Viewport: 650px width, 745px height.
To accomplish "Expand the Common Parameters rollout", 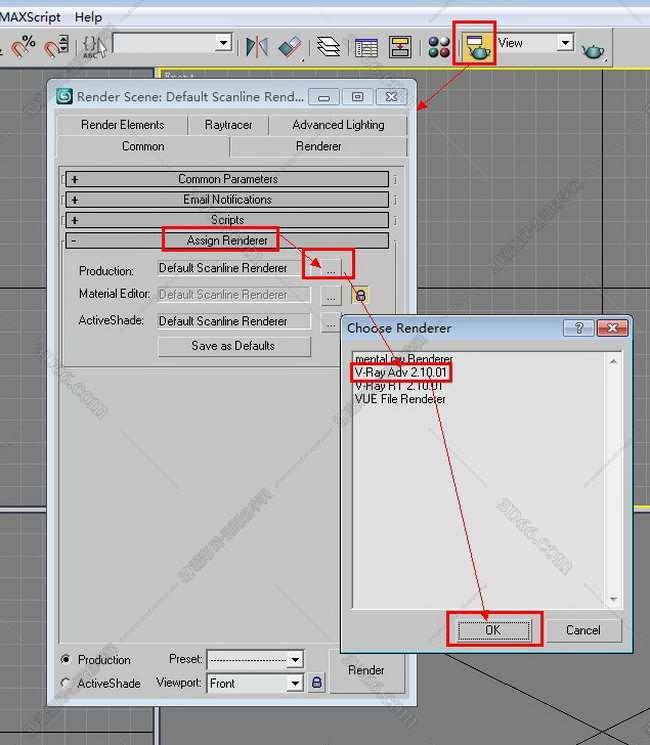I will click(x=227, y=179).
